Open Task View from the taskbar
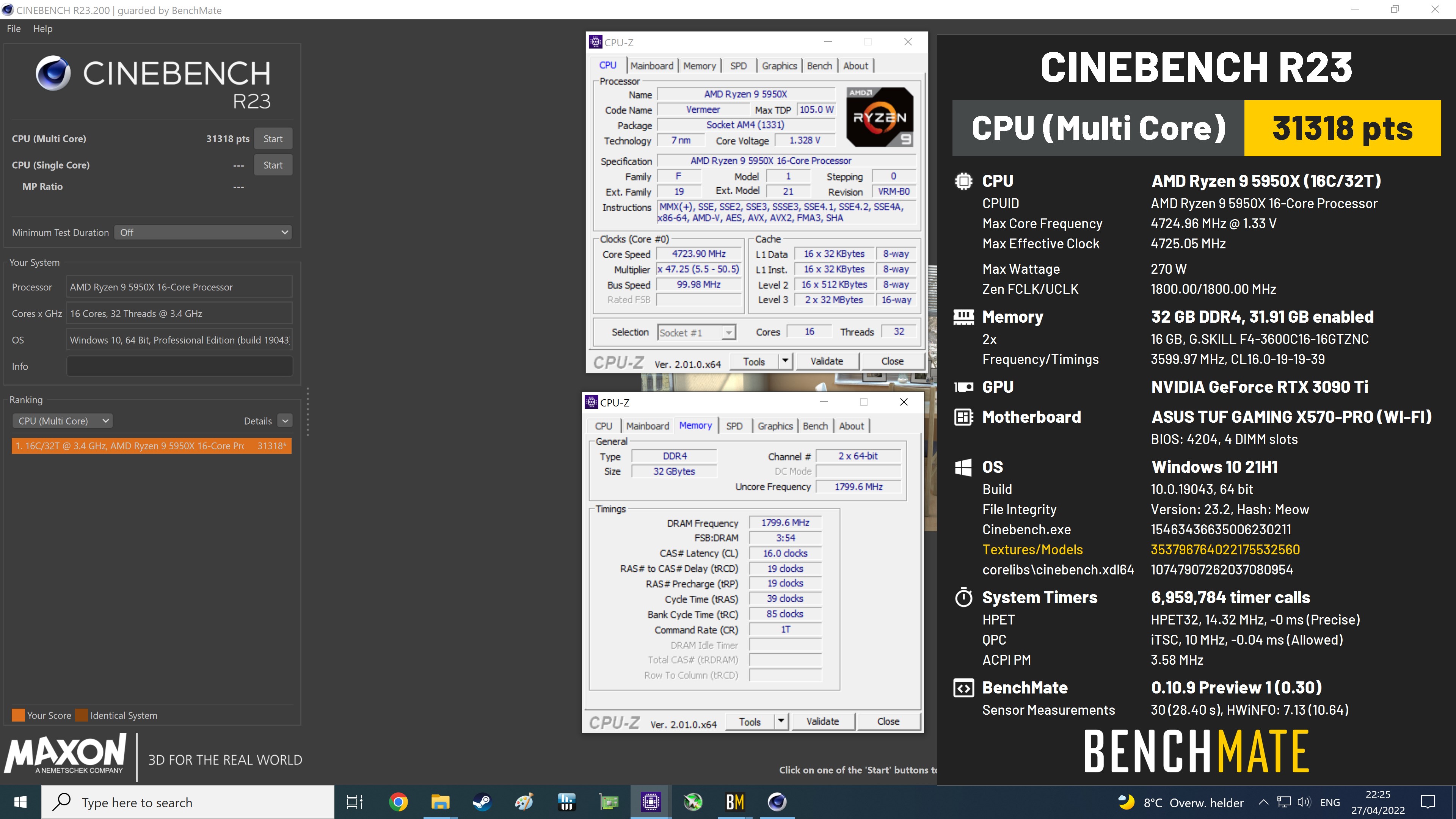This screenshot has width=1456, height=819. pos(355,802)
